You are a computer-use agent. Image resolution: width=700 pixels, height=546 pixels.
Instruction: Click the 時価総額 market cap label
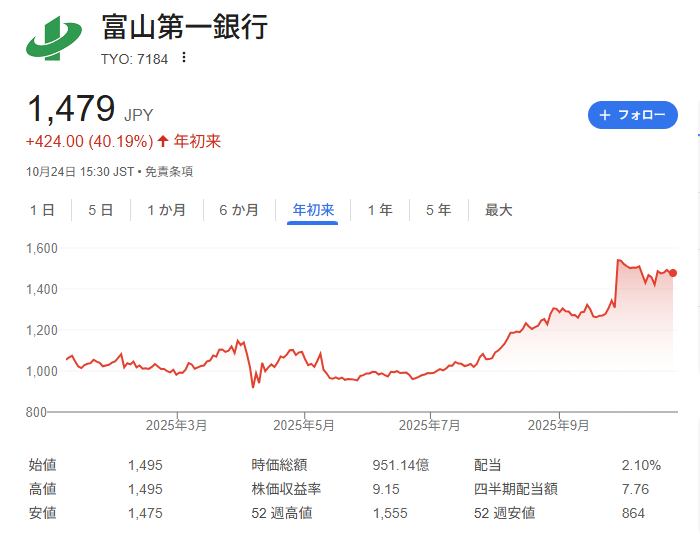pos(279,465)
